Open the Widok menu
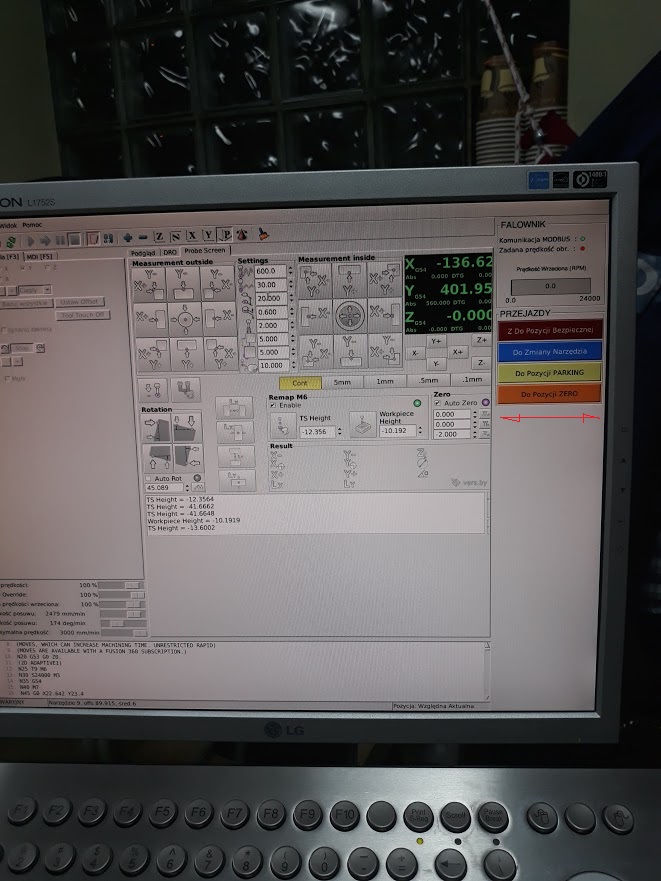Image resolution: width=661 pixels, height=881 pixels. coord(8,226)
